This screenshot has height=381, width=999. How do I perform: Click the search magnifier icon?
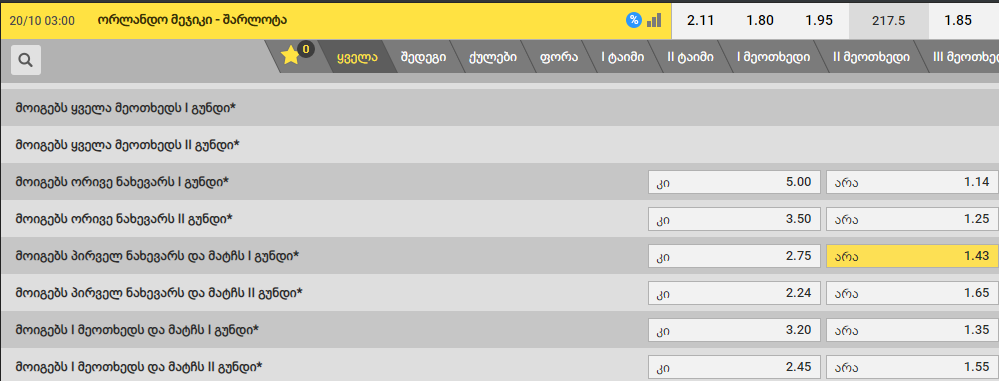coord(25,61)
